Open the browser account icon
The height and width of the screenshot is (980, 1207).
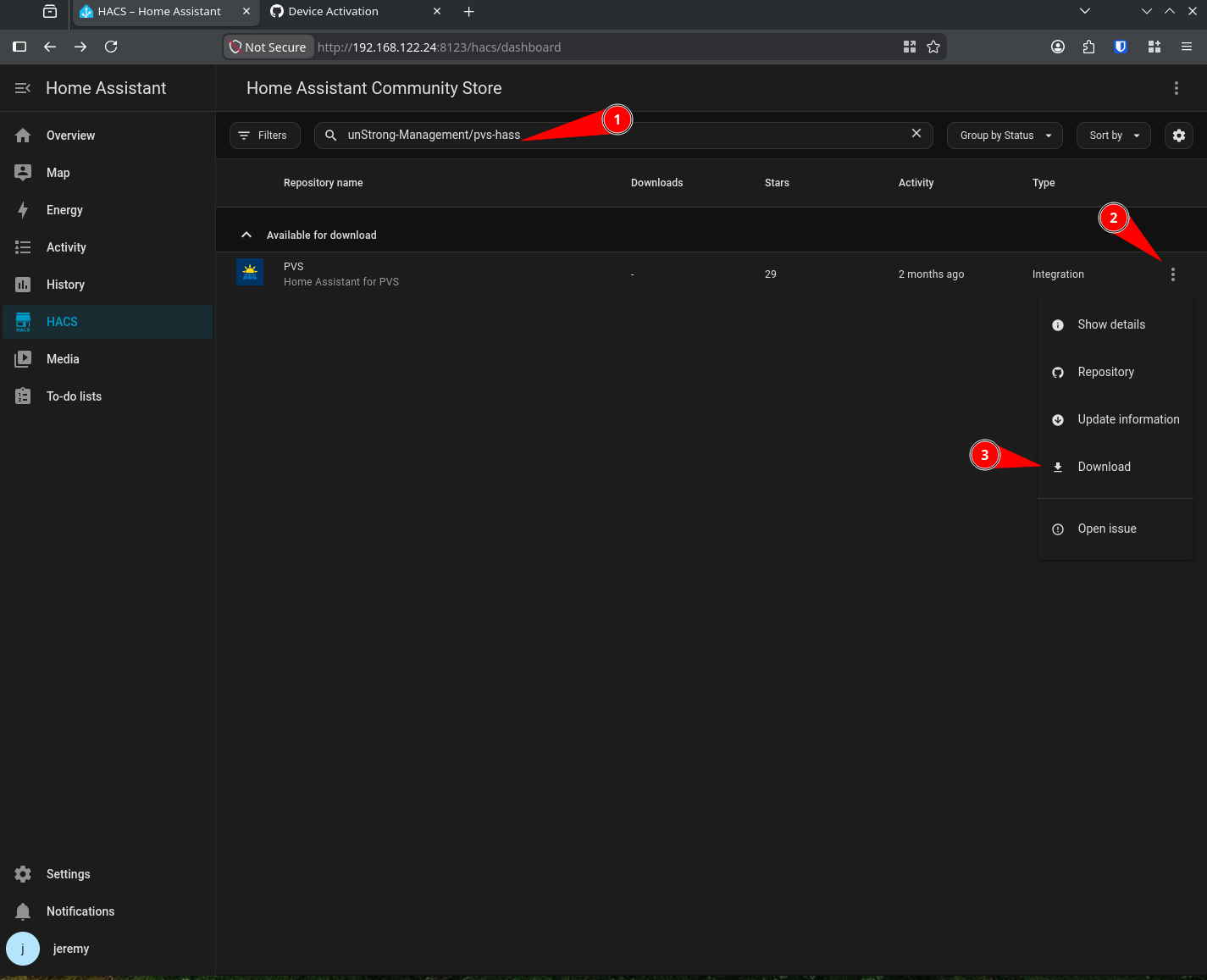click(1058, 47)
